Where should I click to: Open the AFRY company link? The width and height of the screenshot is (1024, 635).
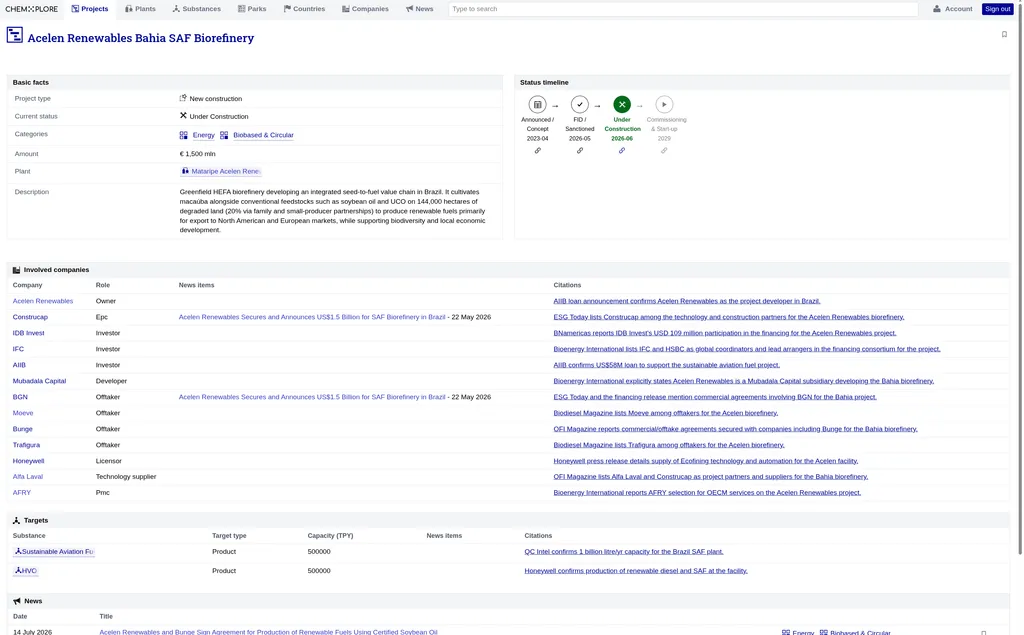[x=22, y=493]
